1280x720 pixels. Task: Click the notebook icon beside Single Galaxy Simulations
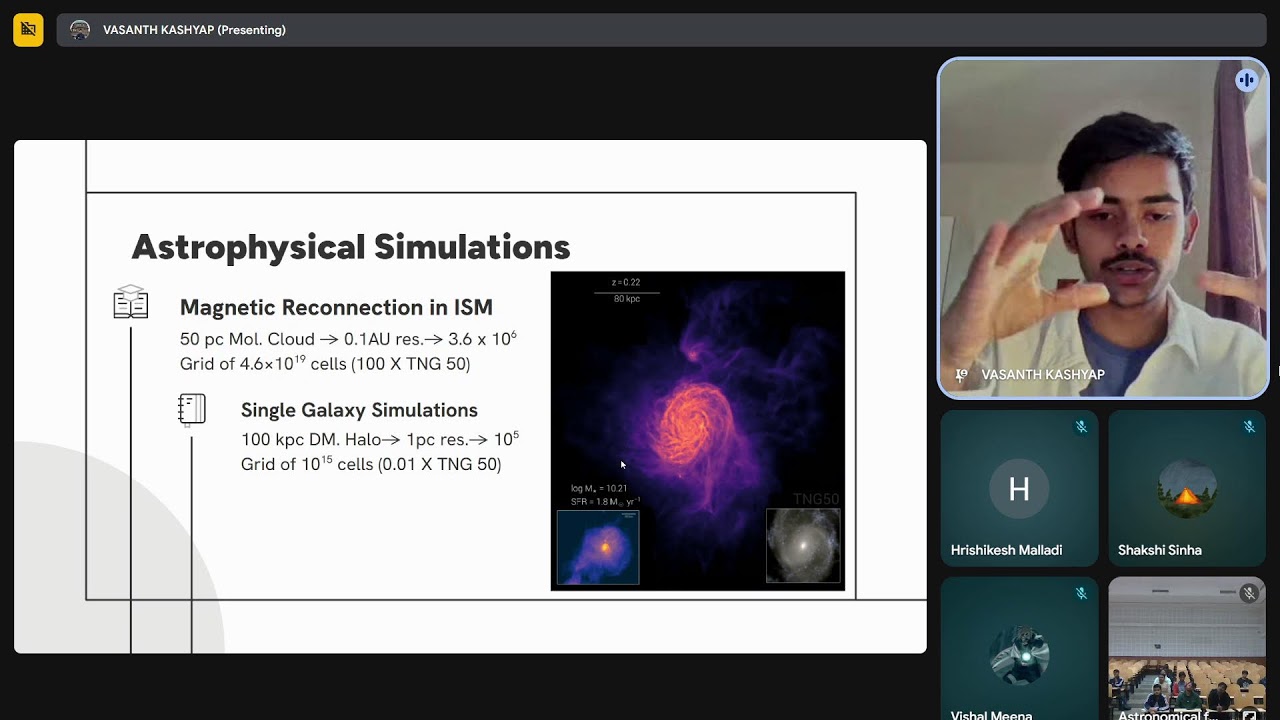pyautogui.click(x=192, y=409)
